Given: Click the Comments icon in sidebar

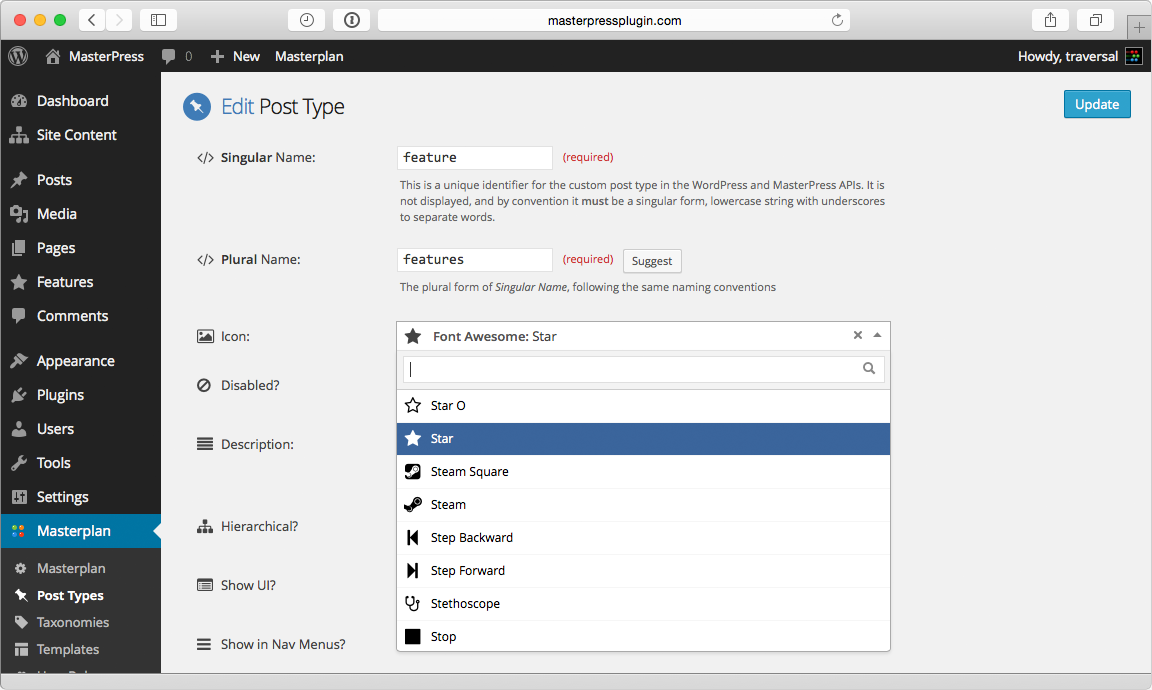Looking at the screenshot, I should [x=19, y=316].
